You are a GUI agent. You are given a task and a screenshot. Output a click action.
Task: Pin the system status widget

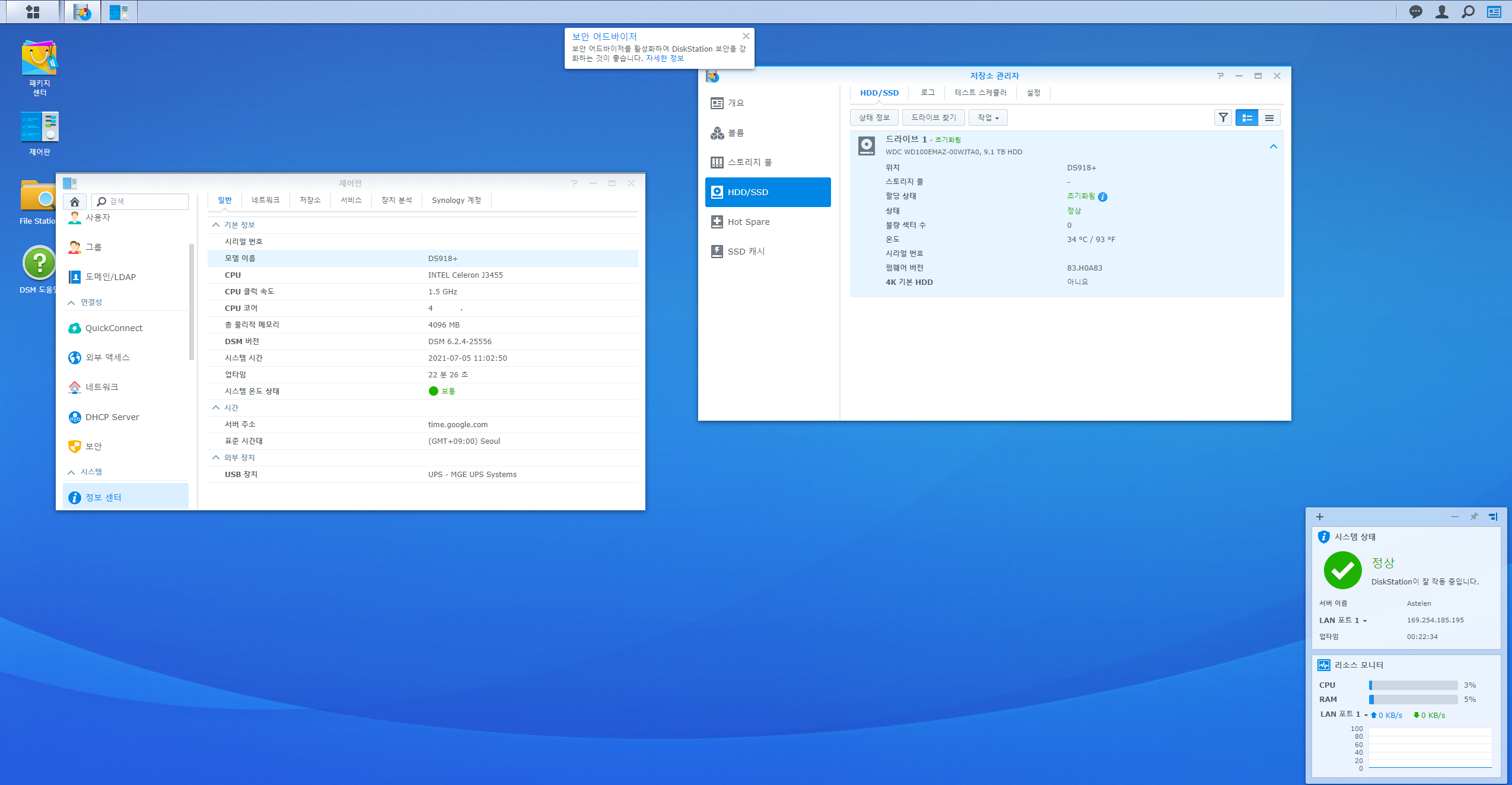coord(1473,517)
